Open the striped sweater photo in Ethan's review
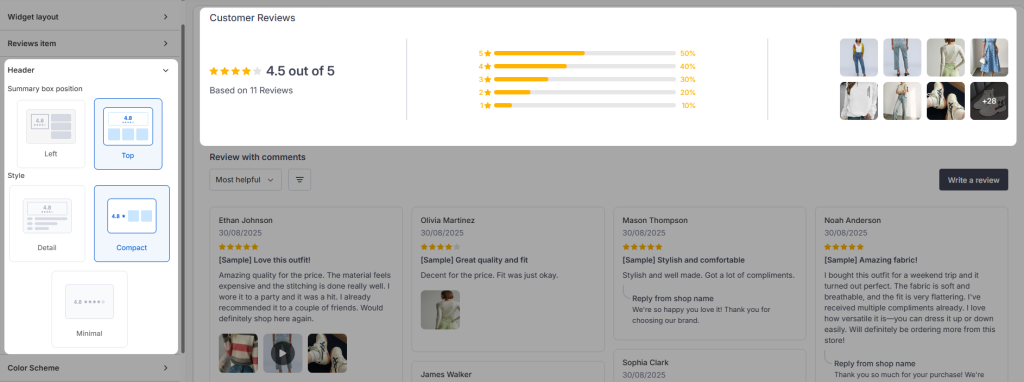This screenshot has height=382, width=1024. point(238,353)
